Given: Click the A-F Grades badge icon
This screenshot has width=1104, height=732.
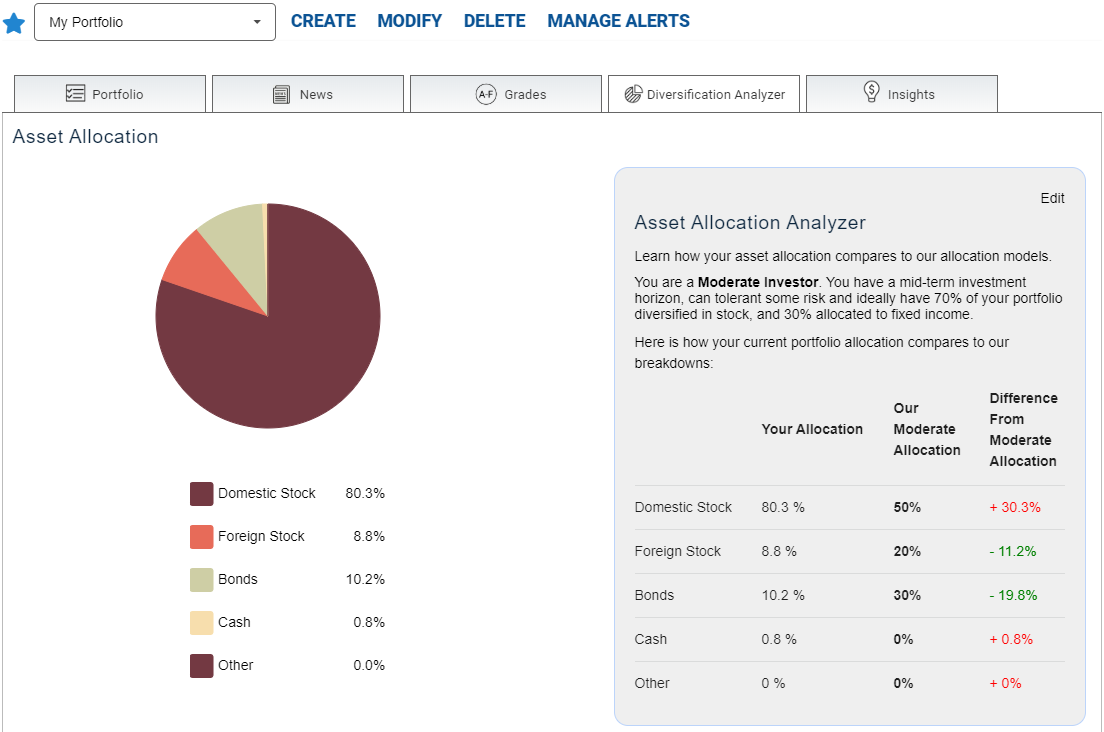Looking at the screenshot, I should click(486, 94).
